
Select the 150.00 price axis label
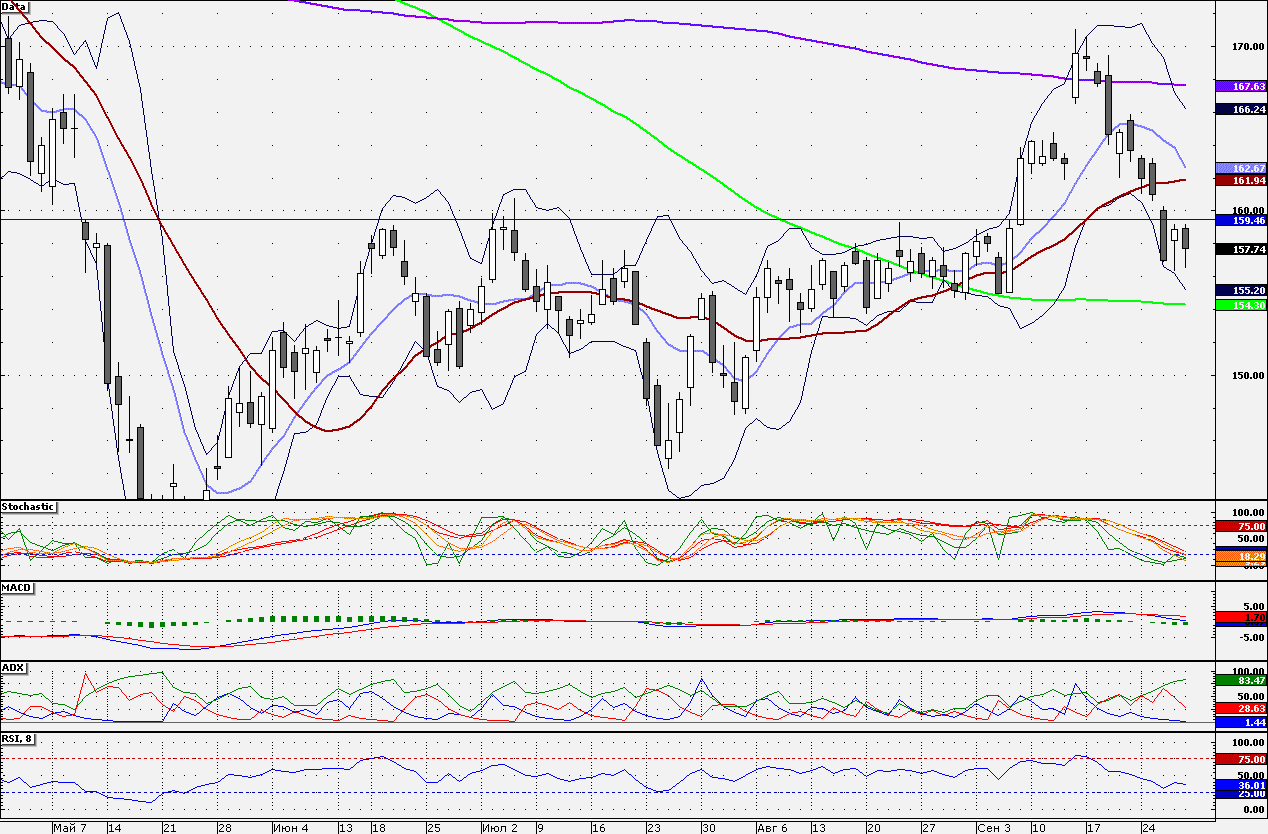point(1248,375)
